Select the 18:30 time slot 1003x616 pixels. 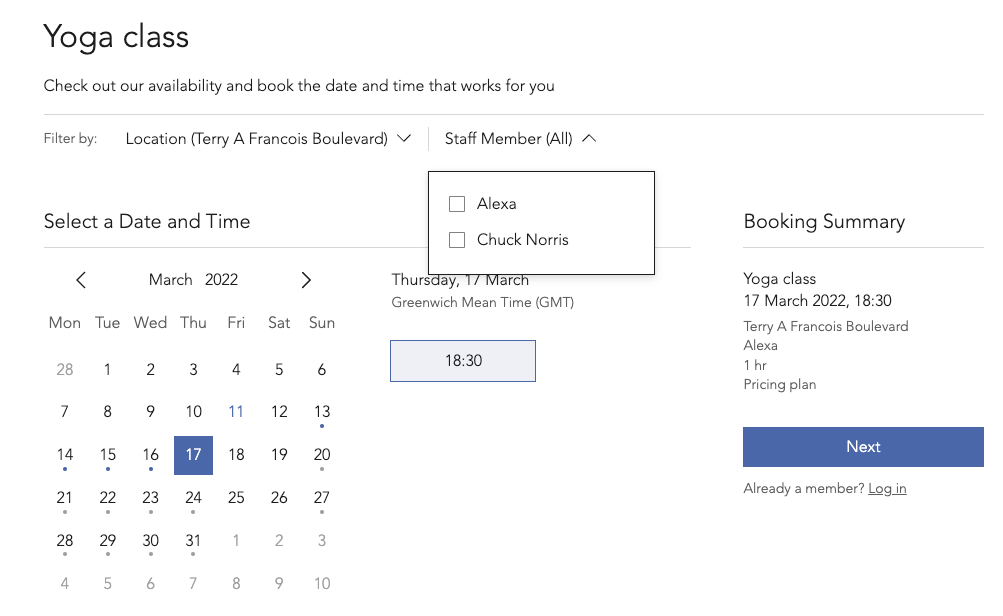tap(463, 361)
